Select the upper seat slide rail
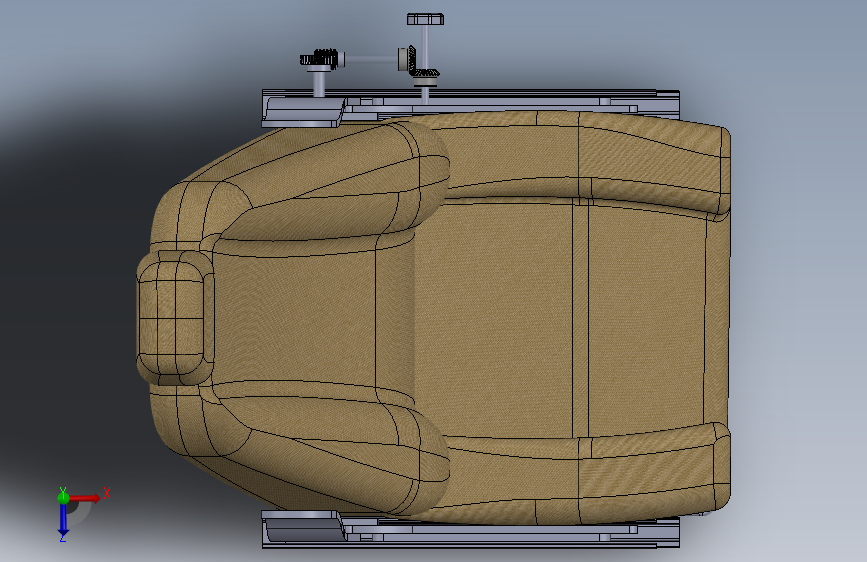The height and width of the screenshot is (562, 867). point(470,102)
